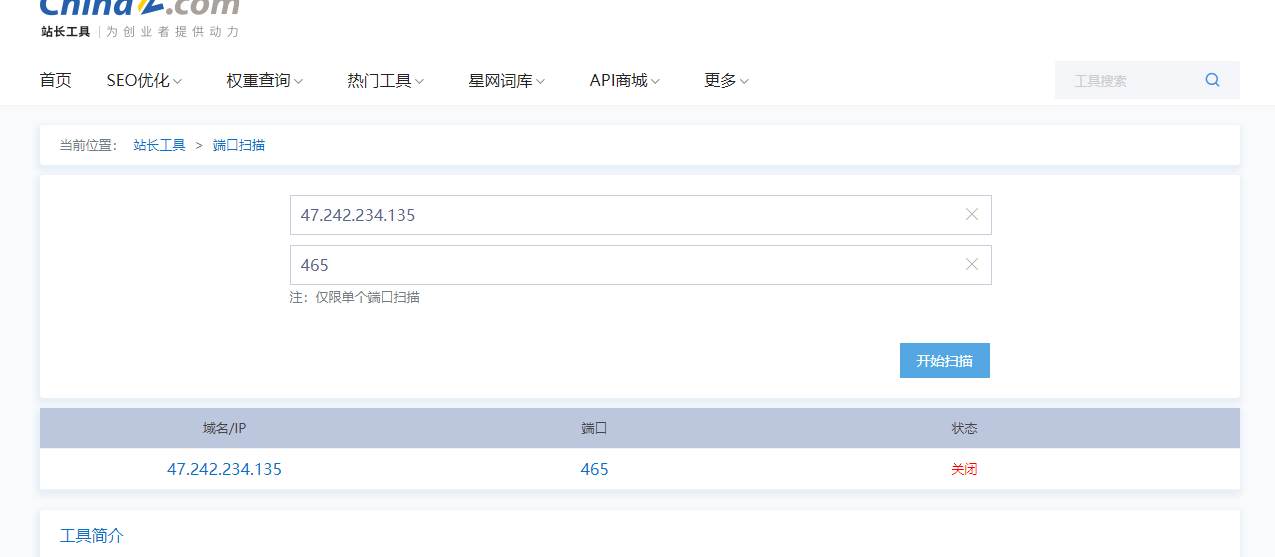This screenshot has height=557, width=1275.
Task: Start scan with 开始扫描 button
Action: [944, 360]
